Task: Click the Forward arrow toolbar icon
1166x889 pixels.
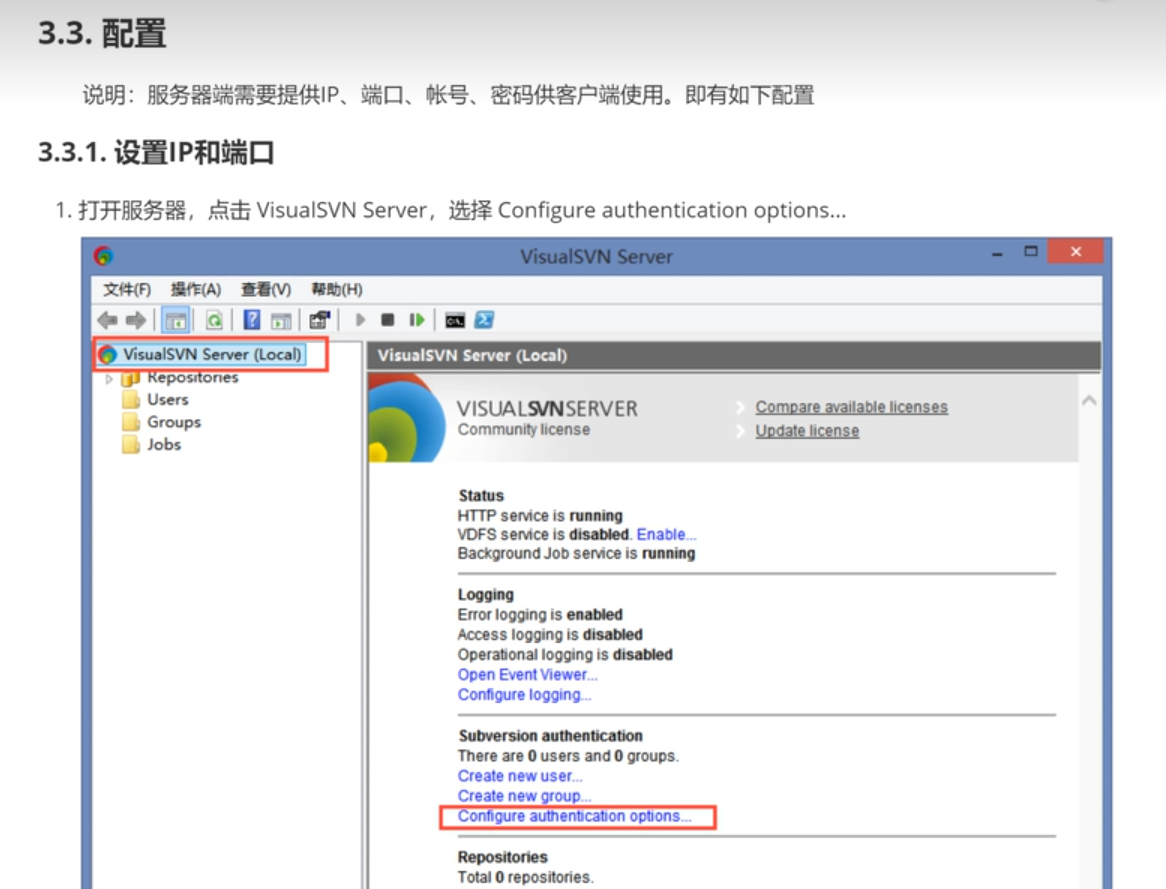Action: pos(135,321)
